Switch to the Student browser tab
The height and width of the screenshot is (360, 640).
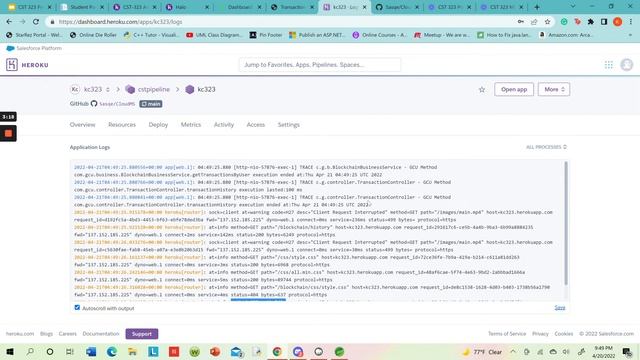[83, 7]
